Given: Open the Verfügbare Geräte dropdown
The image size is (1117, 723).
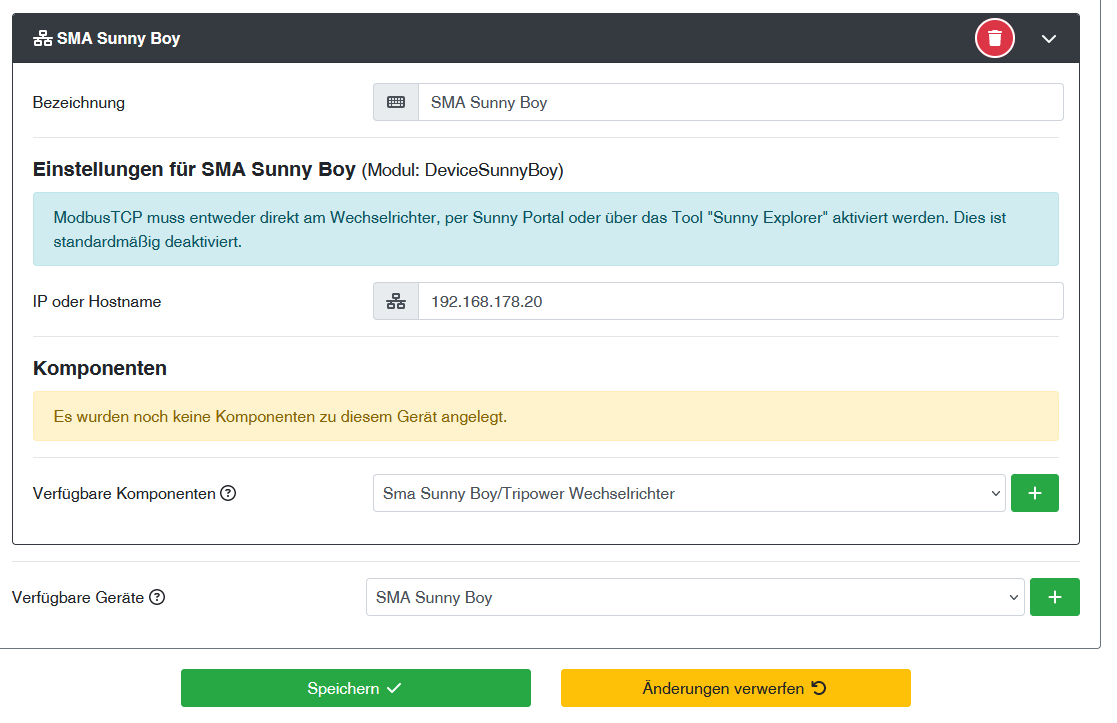Looking at the screenshot, I should click(695, 597).
